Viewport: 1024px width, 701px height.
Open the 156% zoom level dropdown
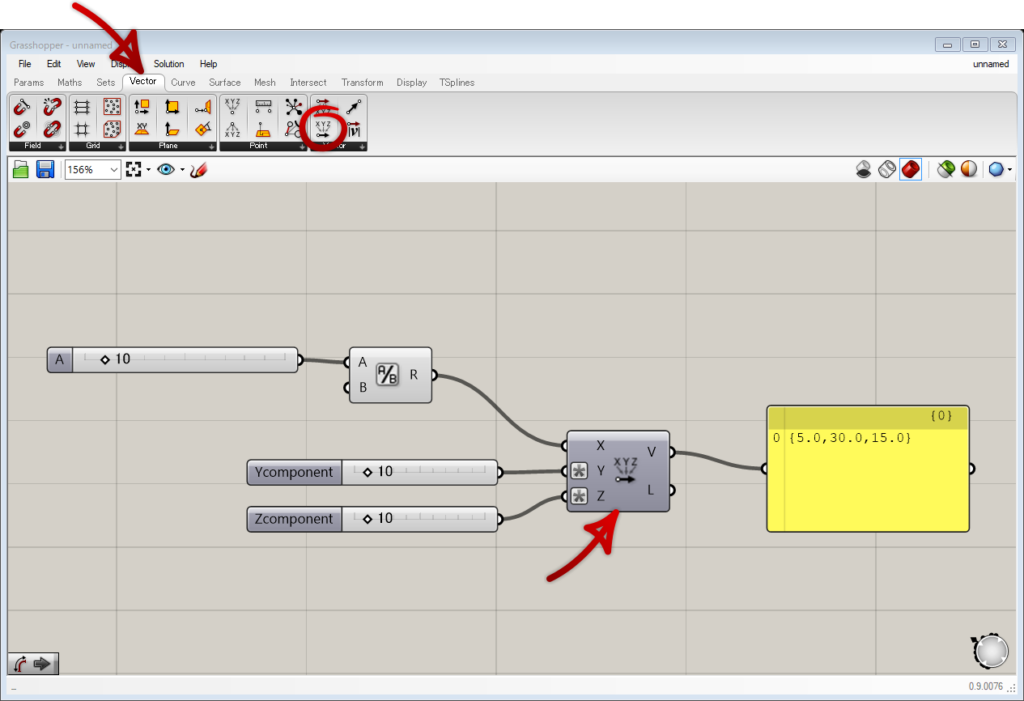pyautogui.click(x=114, y=170)
